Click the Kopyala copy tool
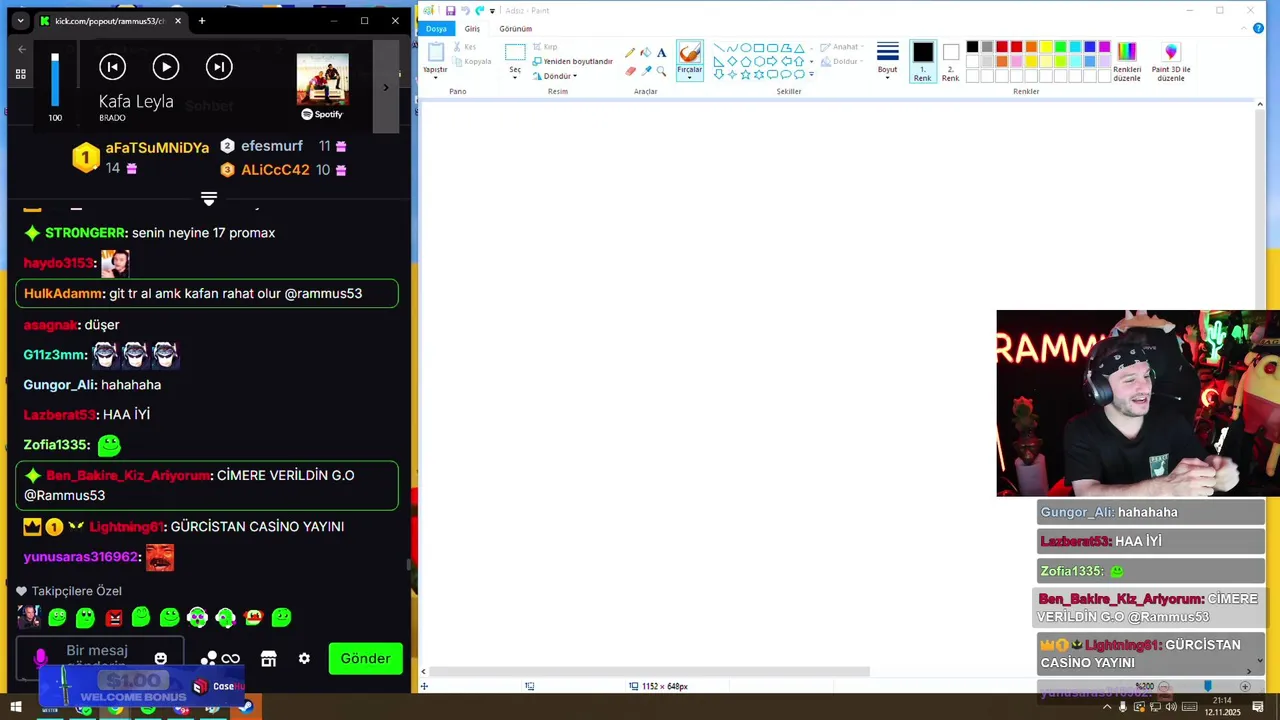 (x=471, y=61)
